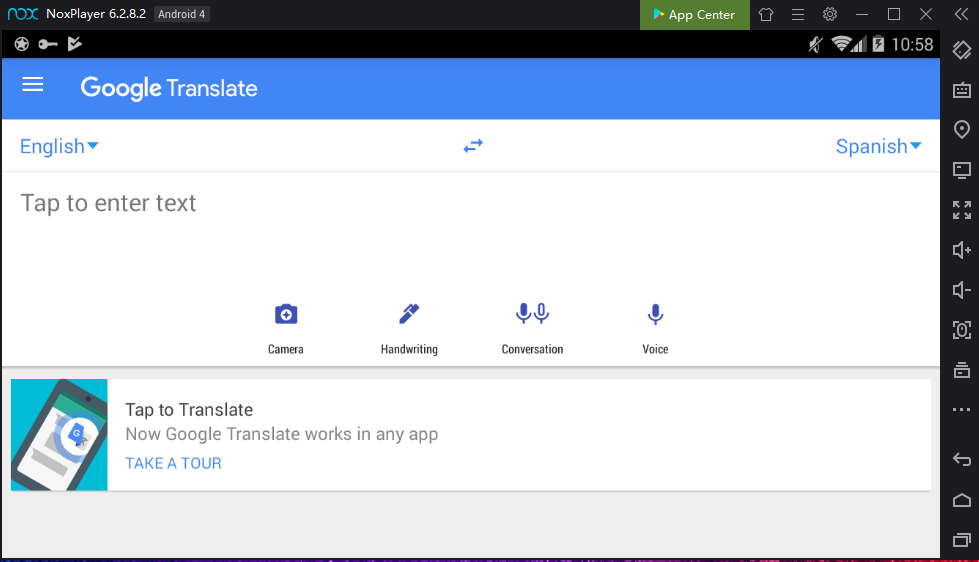979x562 pixels.
Task: Click the rotate diamond icon atop sidebar
Action: tap(962, 50)
